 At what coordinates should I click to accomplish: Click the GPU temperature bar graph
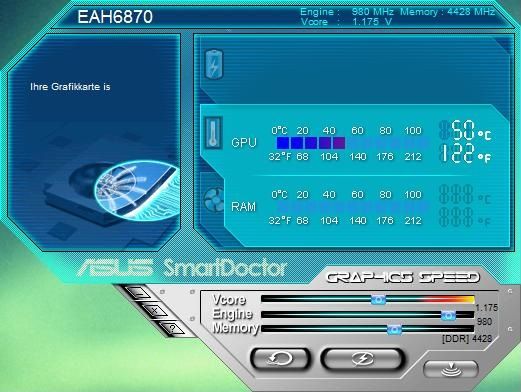pos(352,143)
